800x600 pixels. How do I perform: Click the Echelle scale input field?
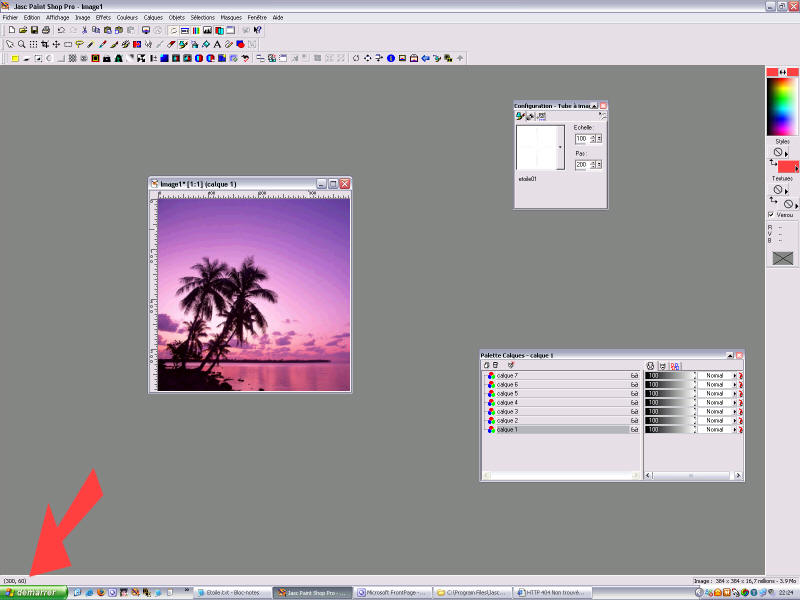582,139
